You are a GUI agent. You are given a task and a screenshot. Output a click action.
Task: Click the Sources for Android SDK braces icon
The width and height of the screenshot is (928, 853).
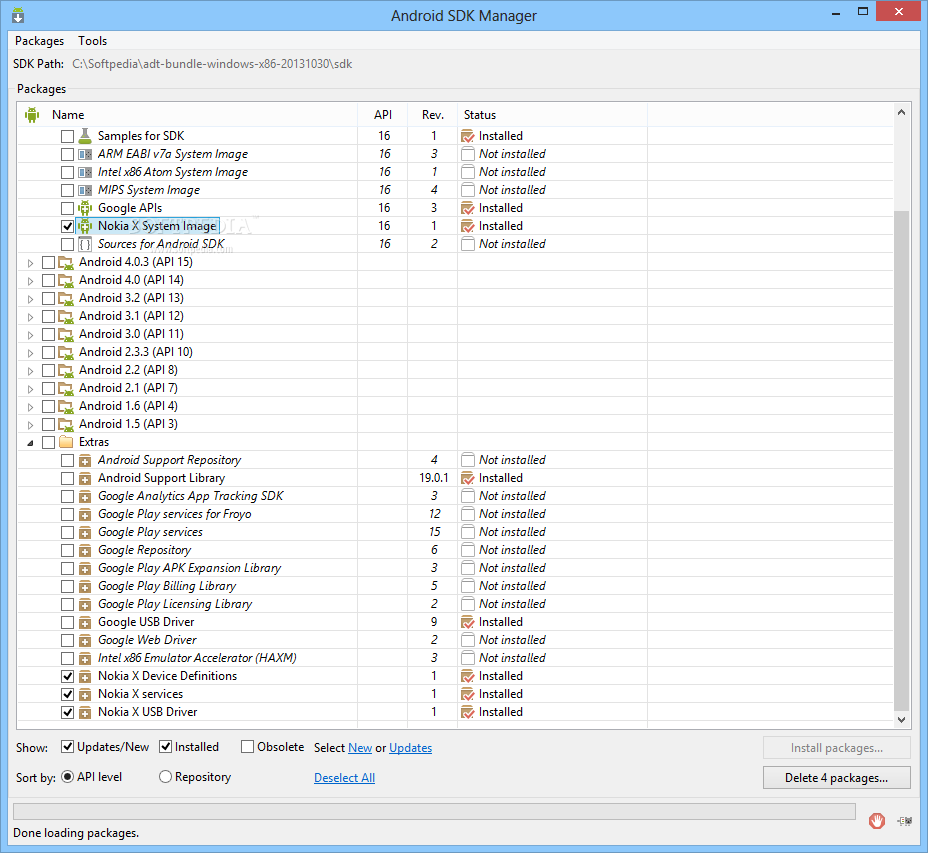[85, 244]
